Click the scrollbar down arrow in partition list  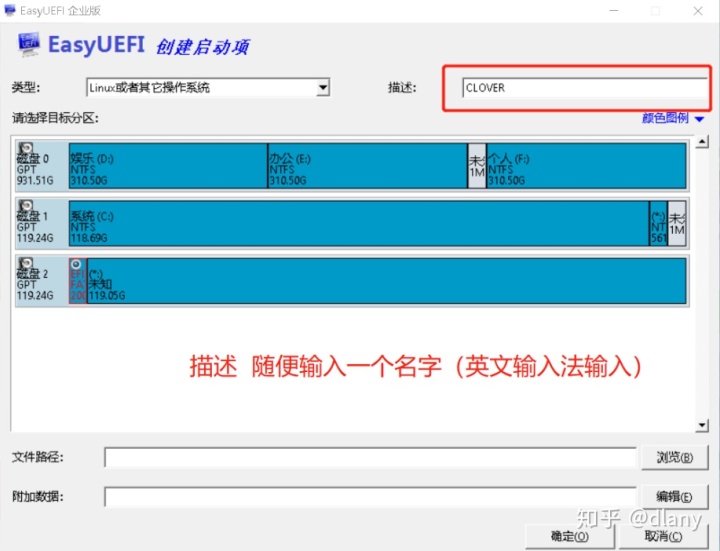tap(701, 425)
